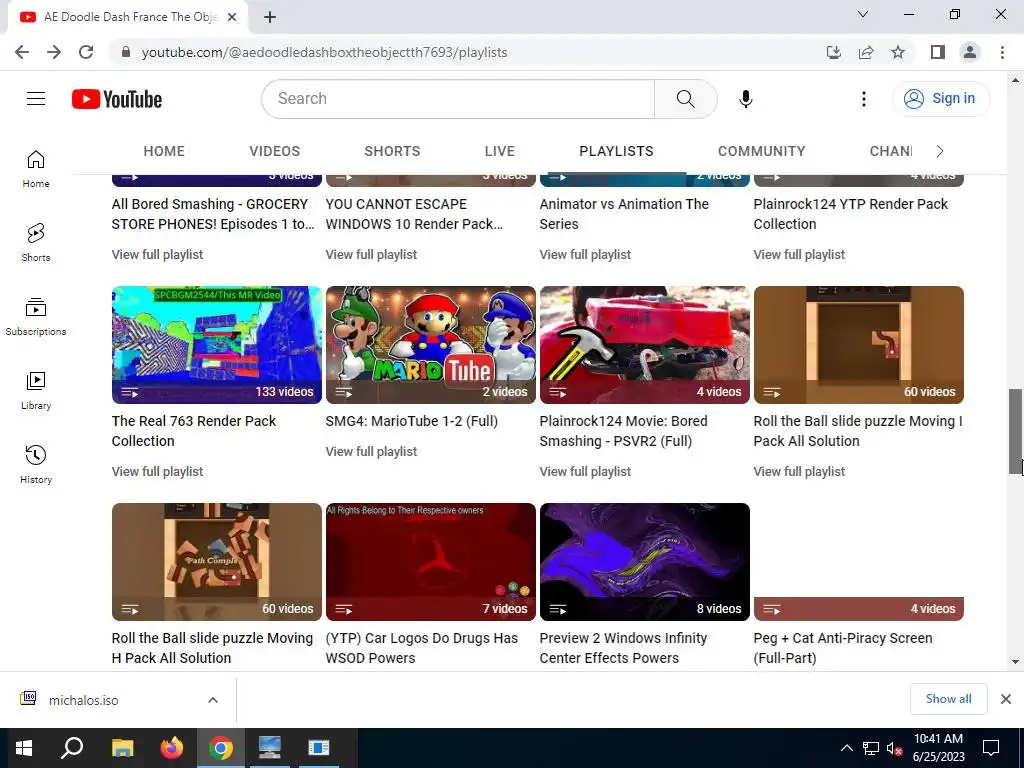Screen dimensions: 1024x768
Task: Launch File Explorer from the taskbar
Action: 122,748
